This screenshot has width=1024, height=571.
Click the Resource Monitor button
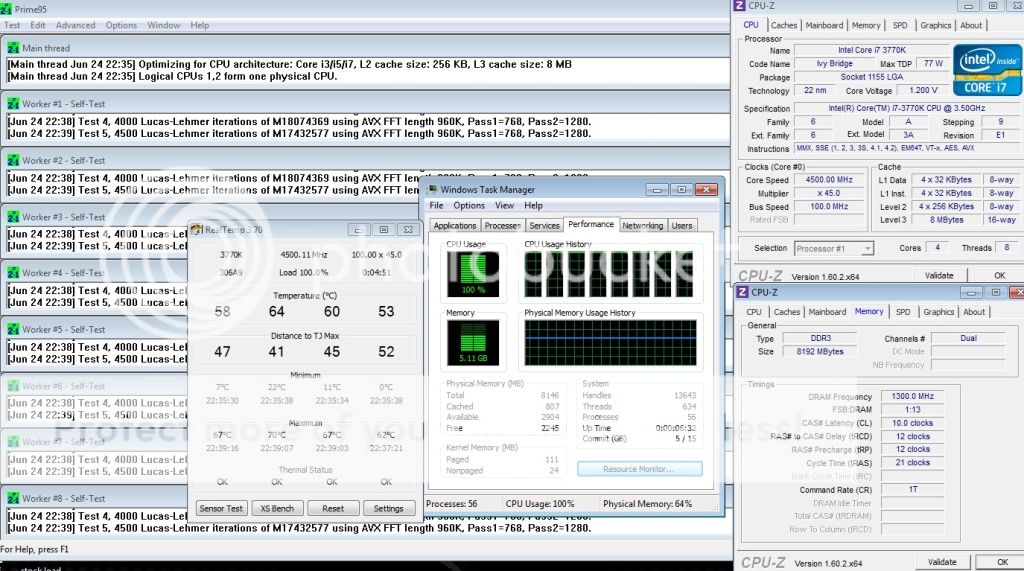point(639,468)
